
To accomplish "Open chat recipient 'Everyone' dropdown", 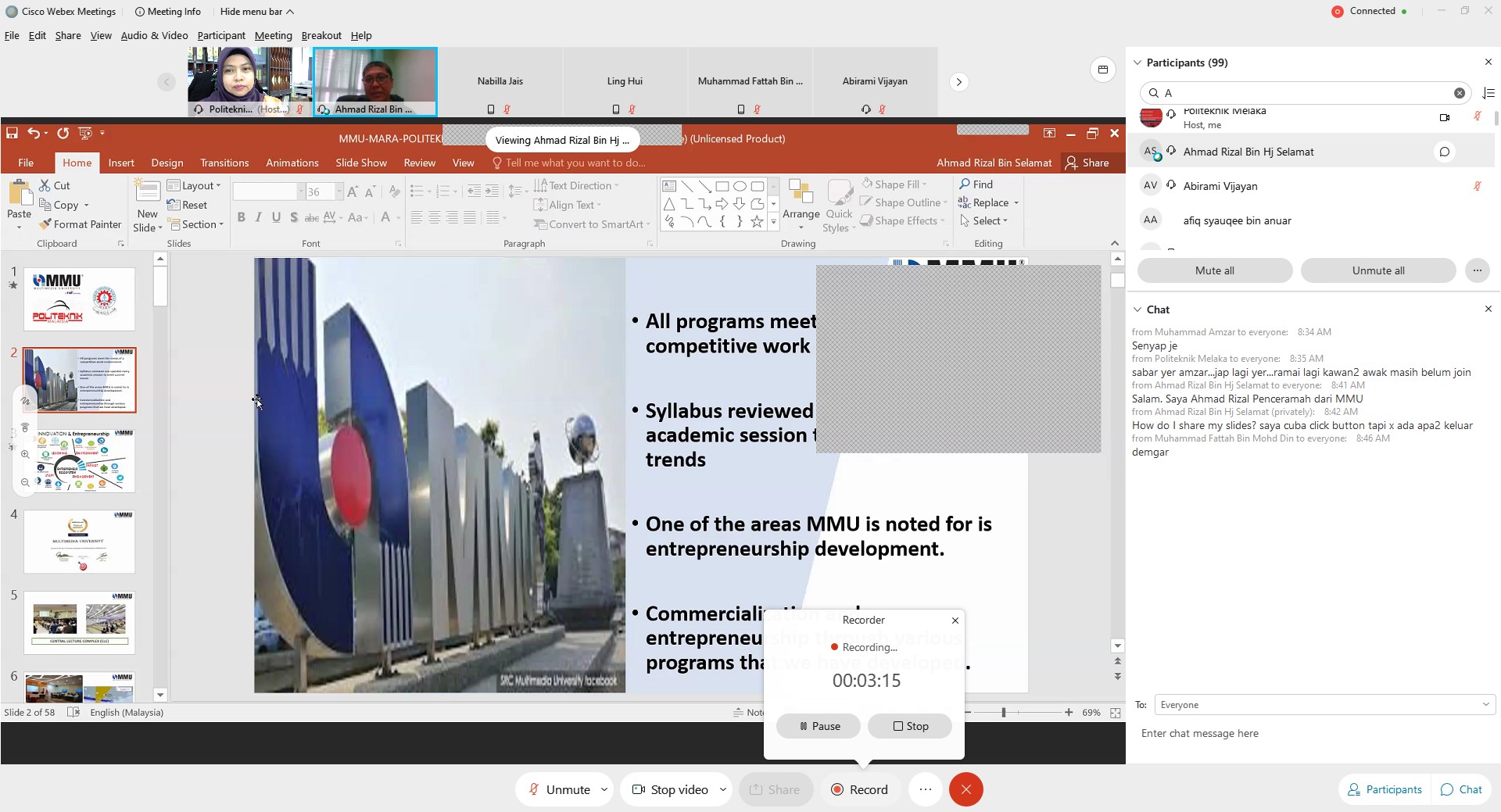I will click(x=1324, y=705).
